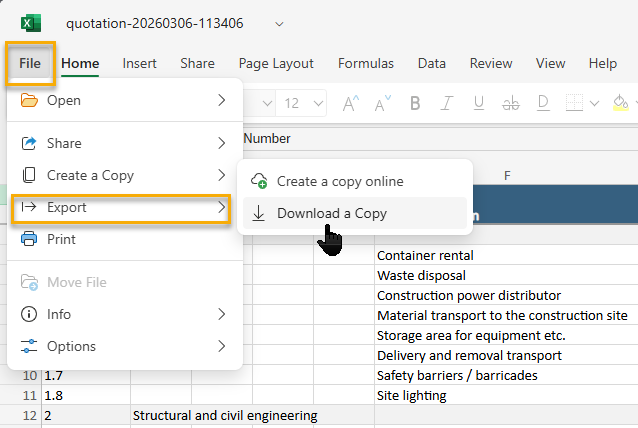Click the Strikethrough icon in the ribbon
The width and height of the screenshot is (638, 428).
coord(511,103)
